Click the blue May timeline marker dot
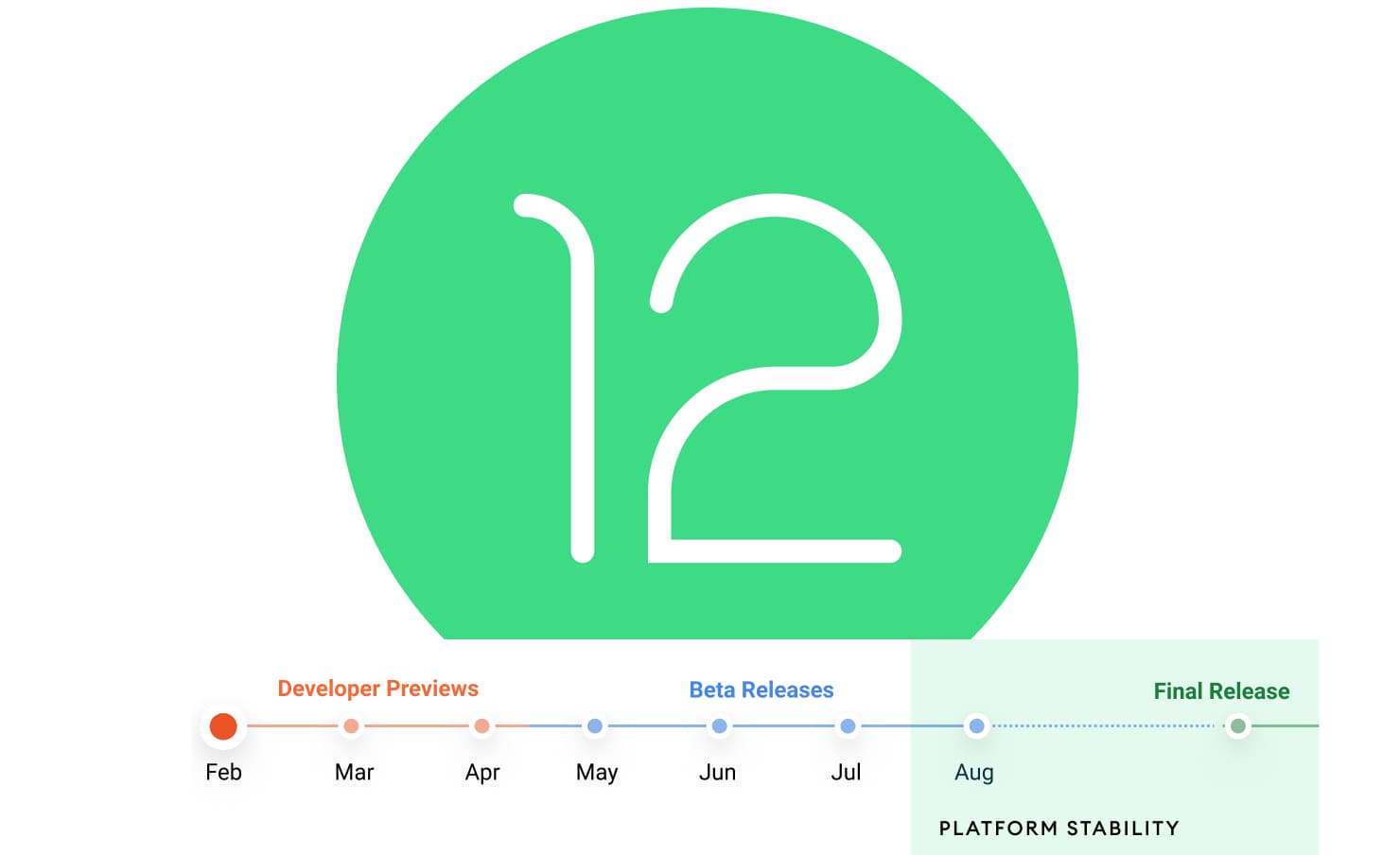 tap(595, 726)
